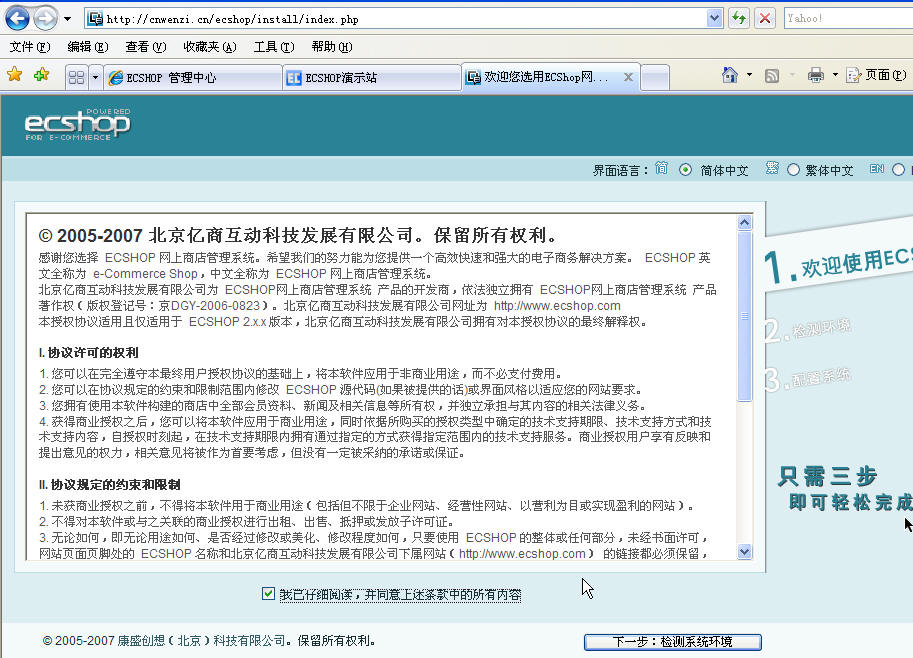The image size is (913, 658).
Task: Go back with the browser Back arrow
Action: coord(17,18)
